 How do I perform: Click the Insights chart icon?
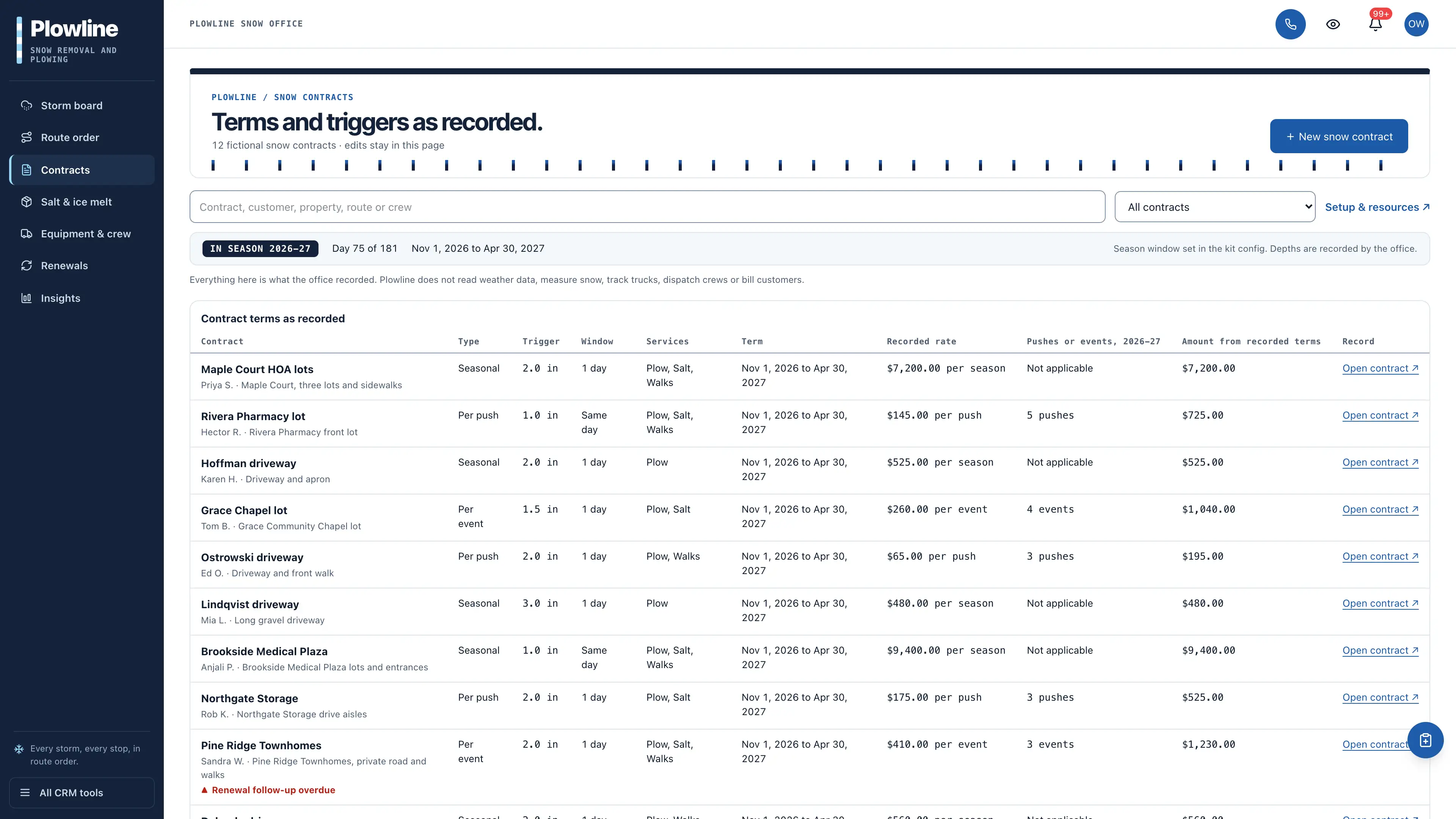coord(27,298)
